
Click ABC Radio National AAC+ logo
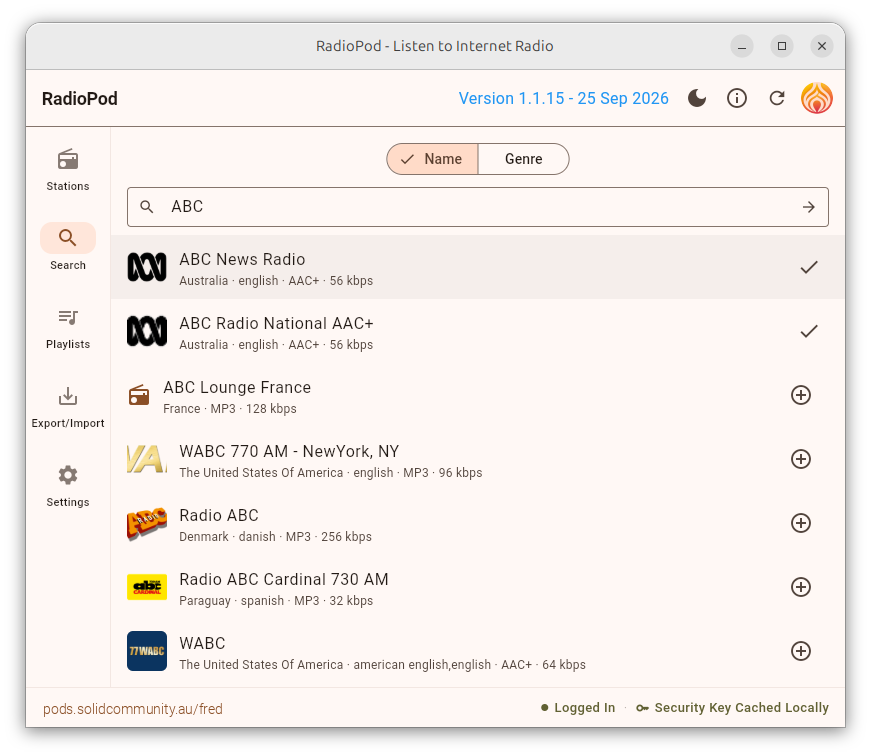(147, 331)
